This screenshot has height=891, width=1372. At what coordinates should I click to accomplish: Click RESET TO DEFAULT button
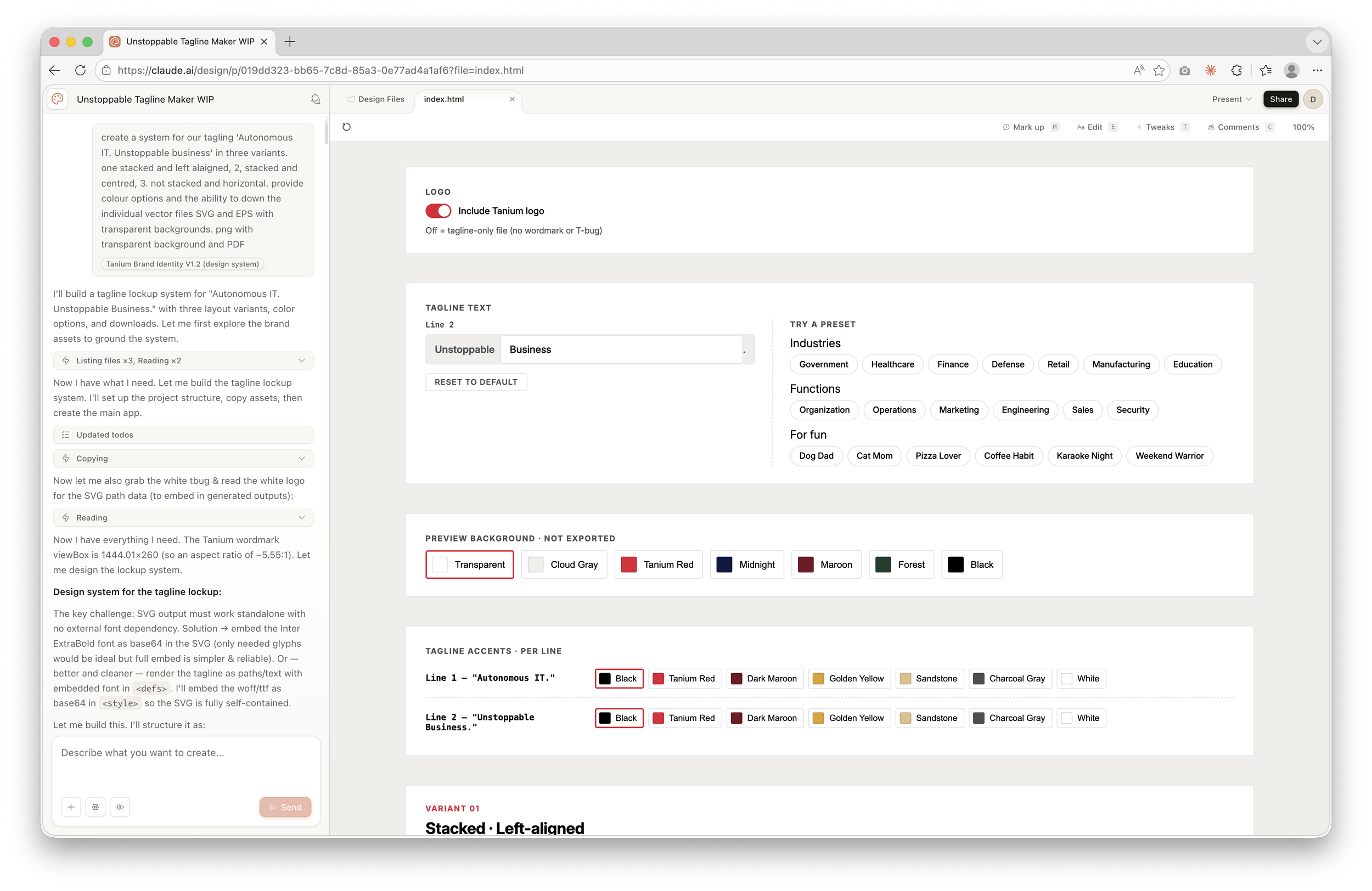coord(476,382)
